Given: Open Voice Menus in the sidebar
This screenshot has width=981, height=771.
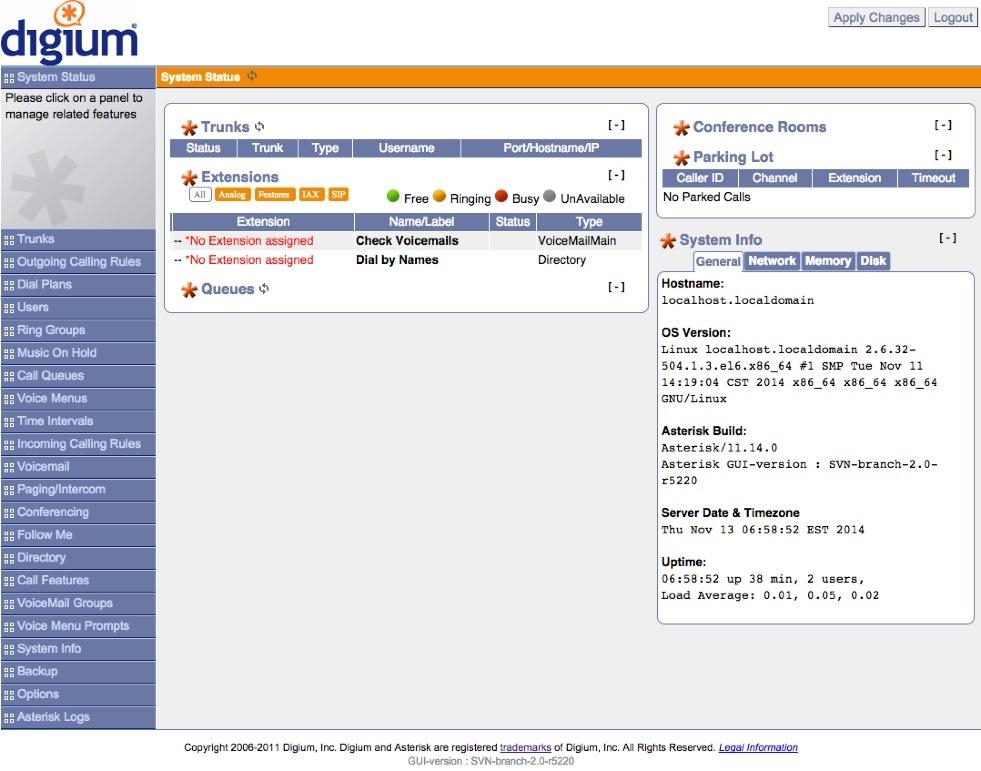Looking at the screenshot, I should [78, 399].
